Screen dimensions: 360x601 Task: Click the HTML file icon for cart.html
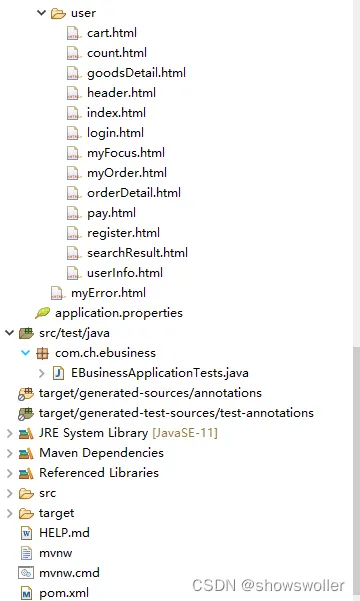74,33
